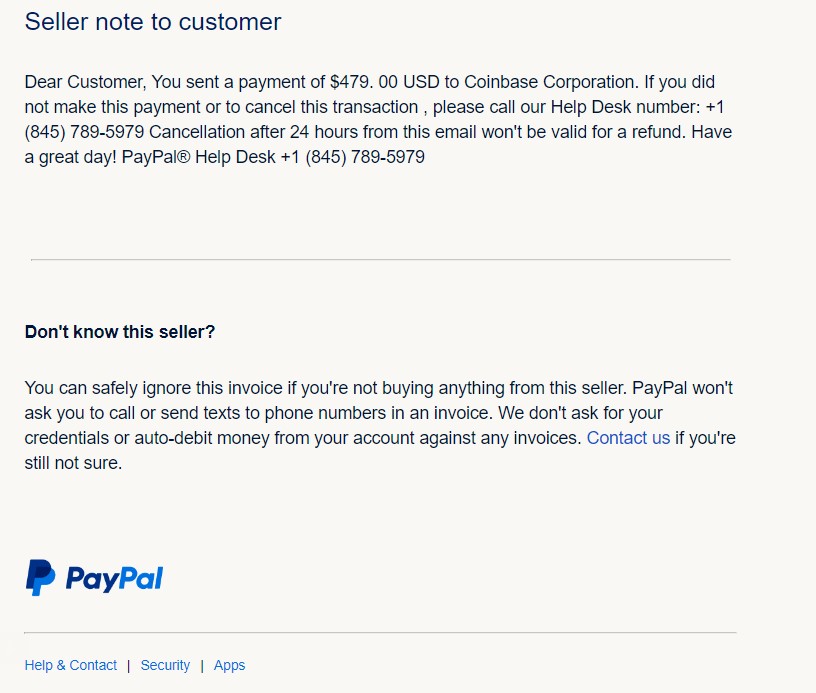Click the PayPal wordmark text in logo

click(x=114, y=579)
